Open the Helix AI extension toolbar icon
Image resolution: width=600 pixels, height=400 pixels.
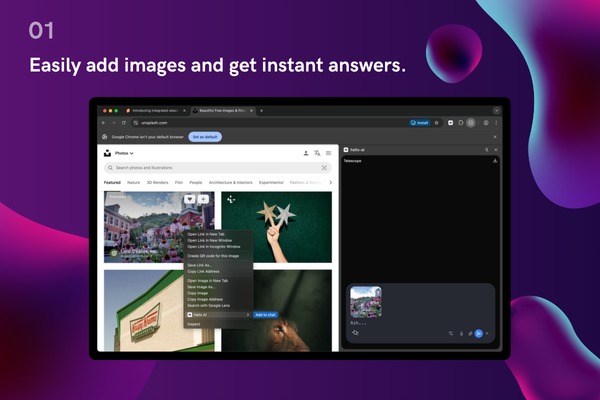(450, 123)
